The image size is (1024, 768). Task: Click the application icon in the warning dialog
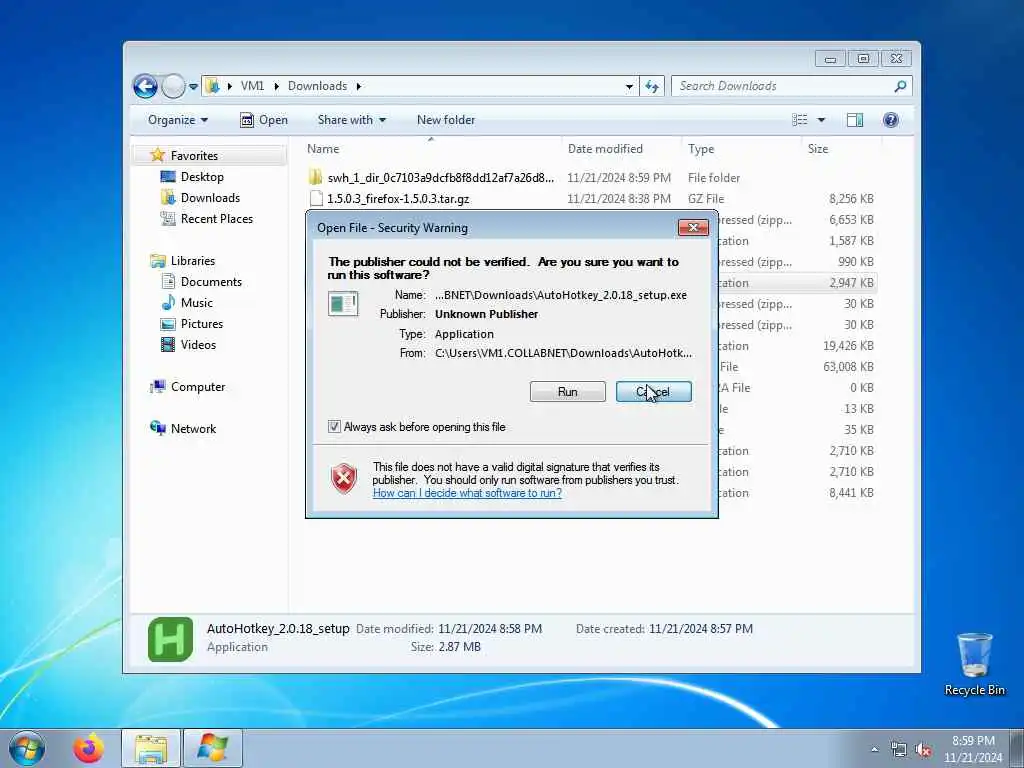[343, 304]
